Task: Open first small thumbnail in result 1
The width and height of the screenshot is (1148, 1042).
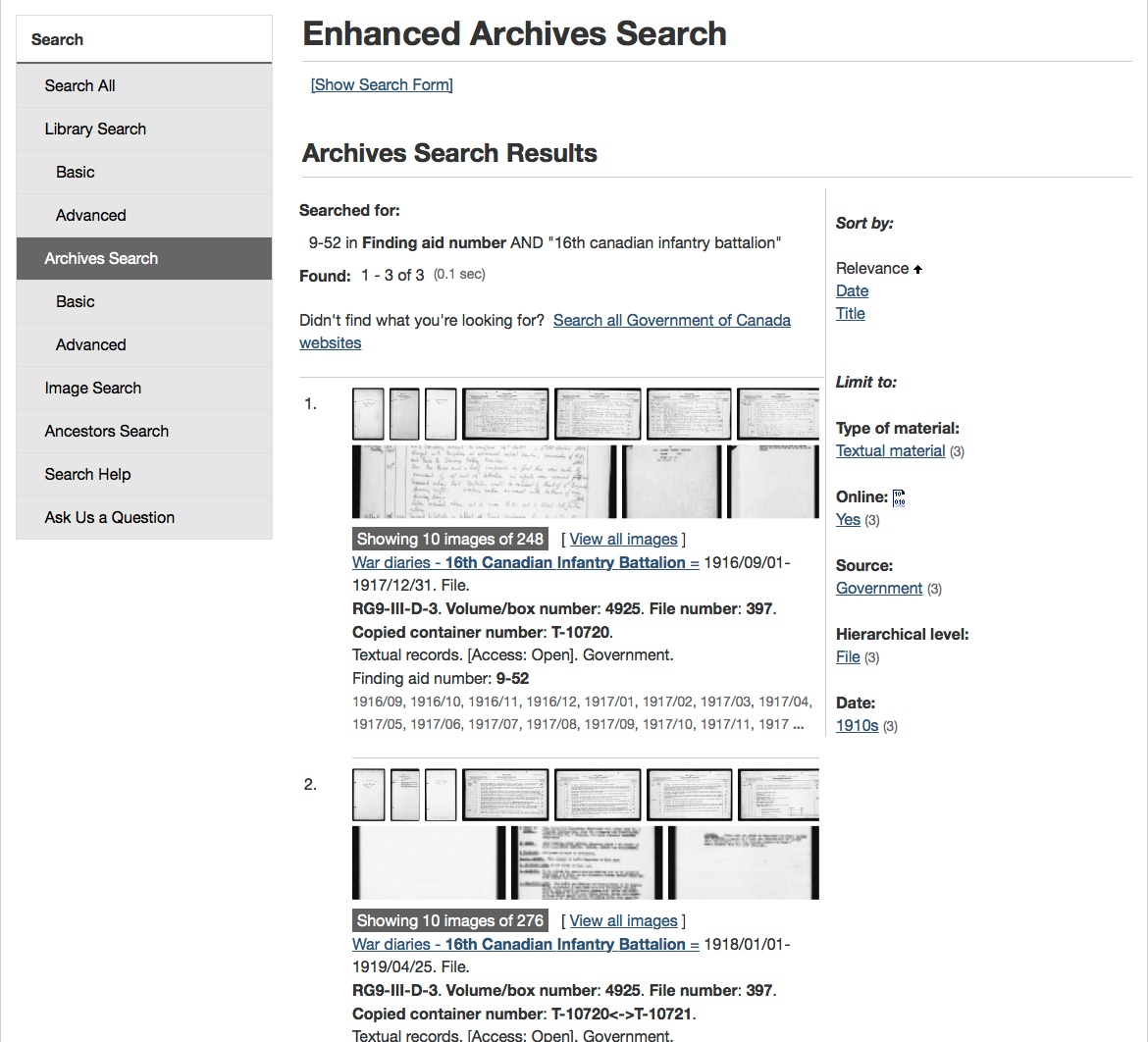Action: tap(368, 414)
